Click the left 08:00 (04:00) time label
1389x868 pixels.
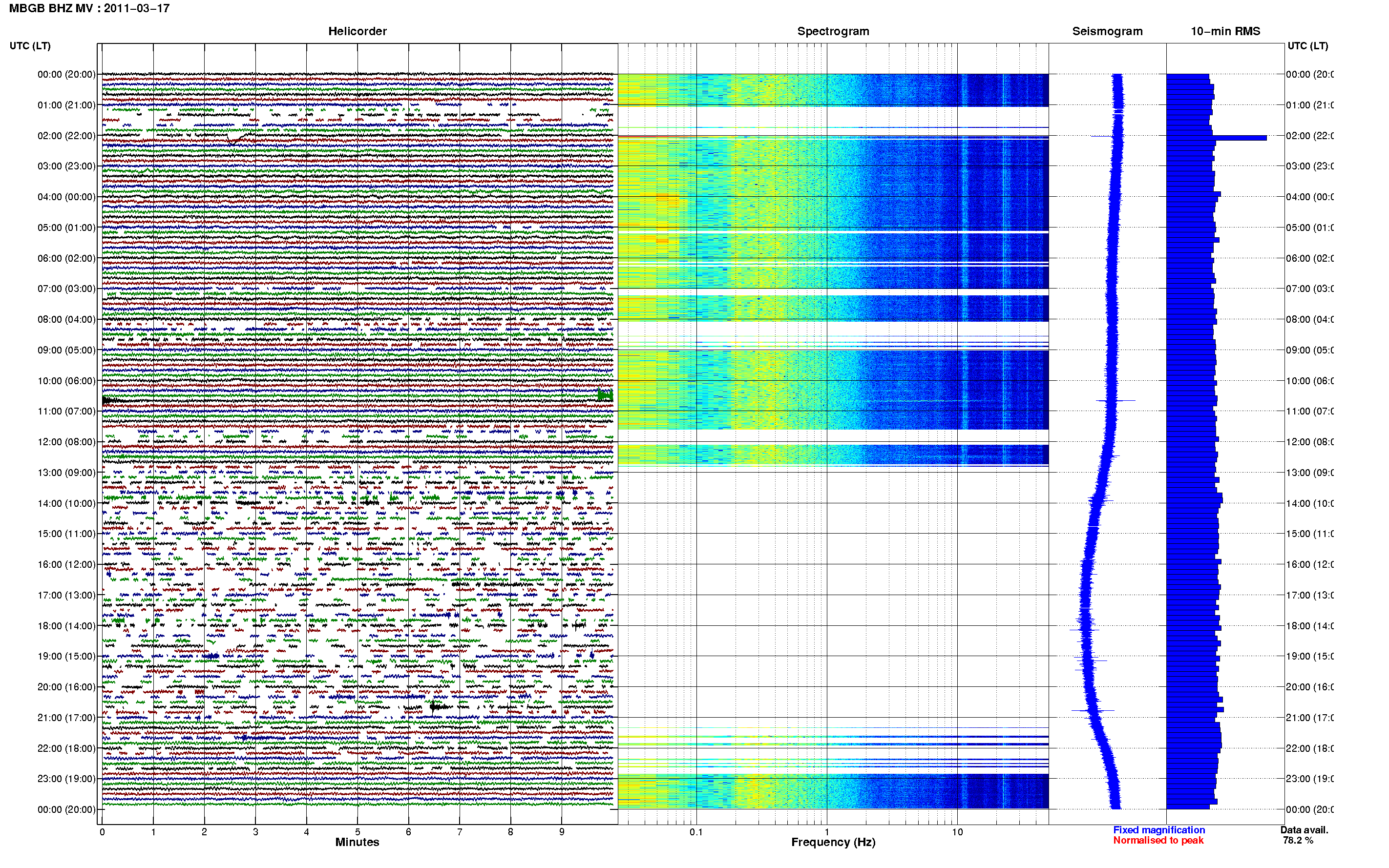[x=66, y=320]
